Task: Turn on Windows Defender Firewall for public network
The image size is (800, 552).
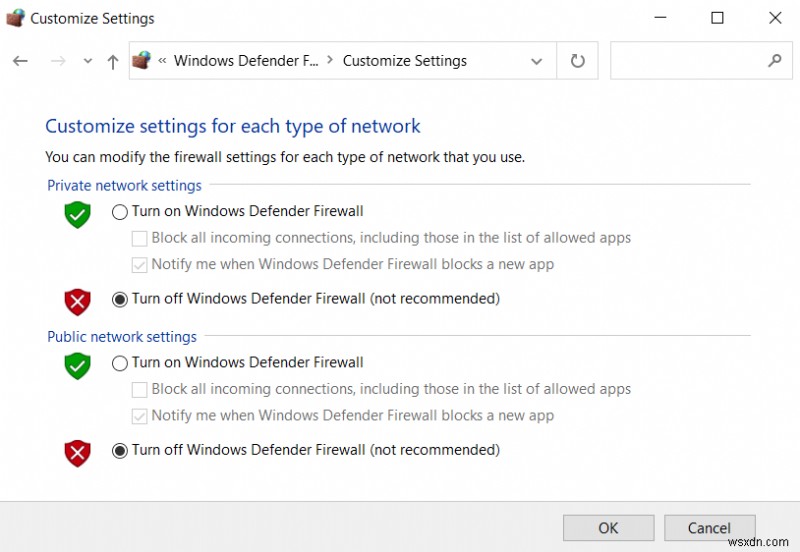Action: point(120,363)
